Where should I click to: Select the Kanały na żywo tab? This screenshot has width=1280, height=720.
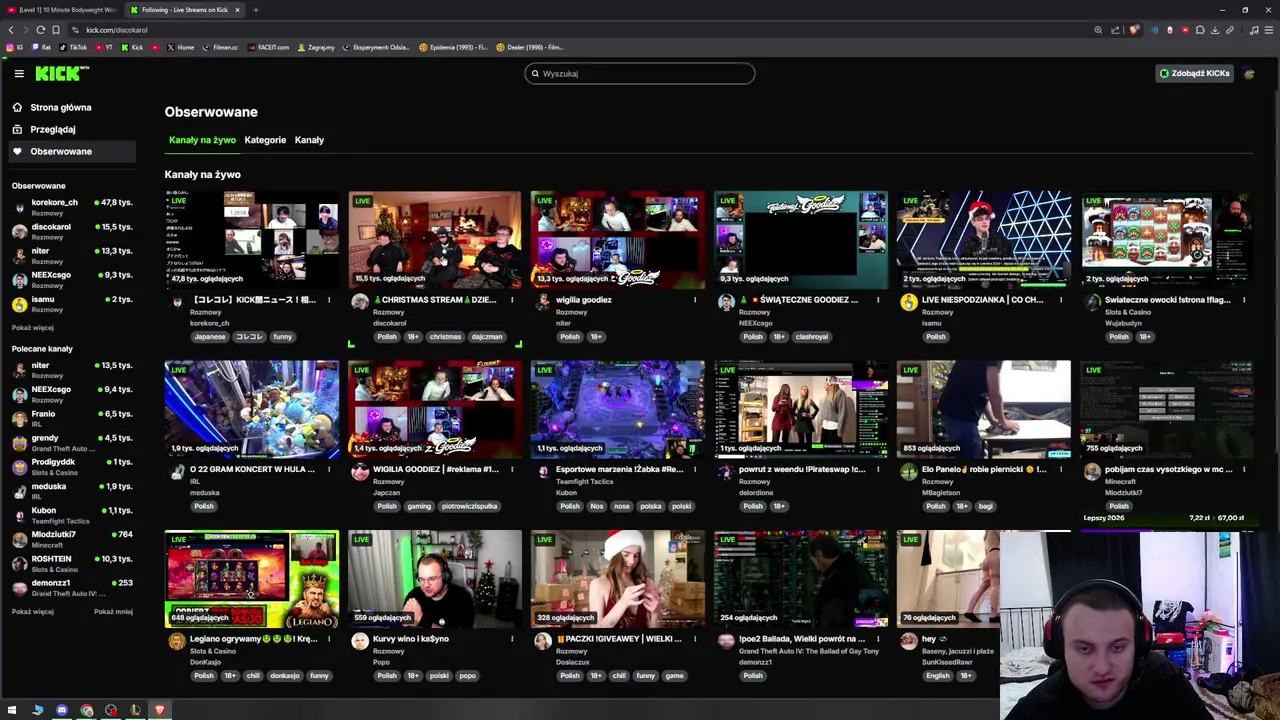(x=202, y=140)
